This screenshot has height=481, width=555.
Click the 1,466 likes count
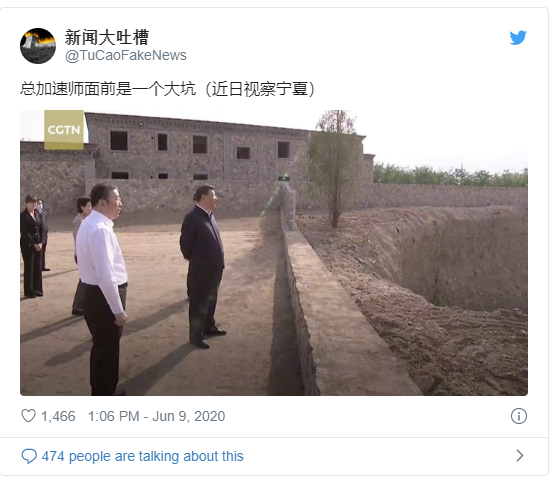[x=58, y=416]
